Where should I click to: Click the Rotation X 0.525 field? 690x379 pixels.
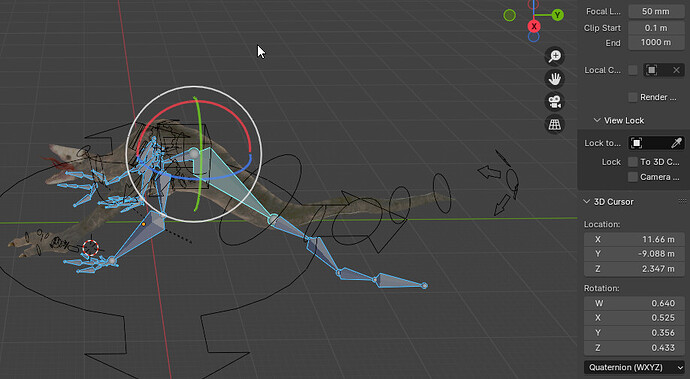[x=634, y=318]
